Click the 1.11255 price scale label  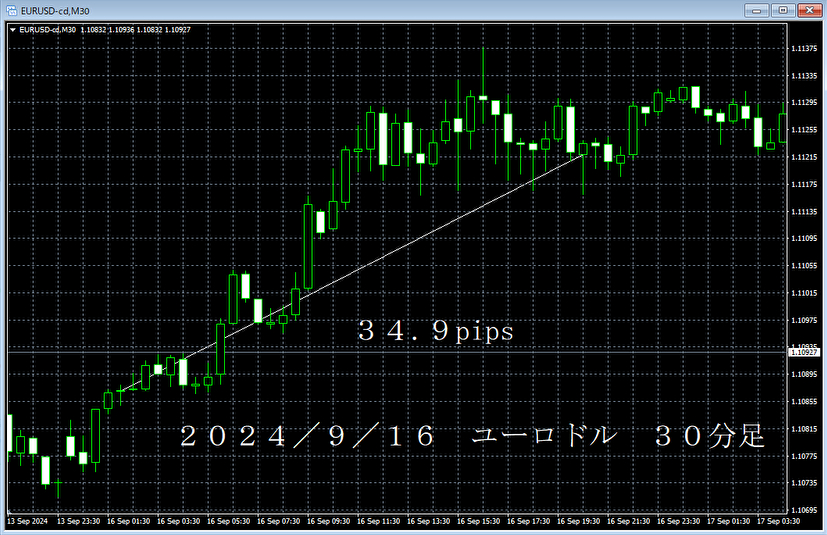804,130
